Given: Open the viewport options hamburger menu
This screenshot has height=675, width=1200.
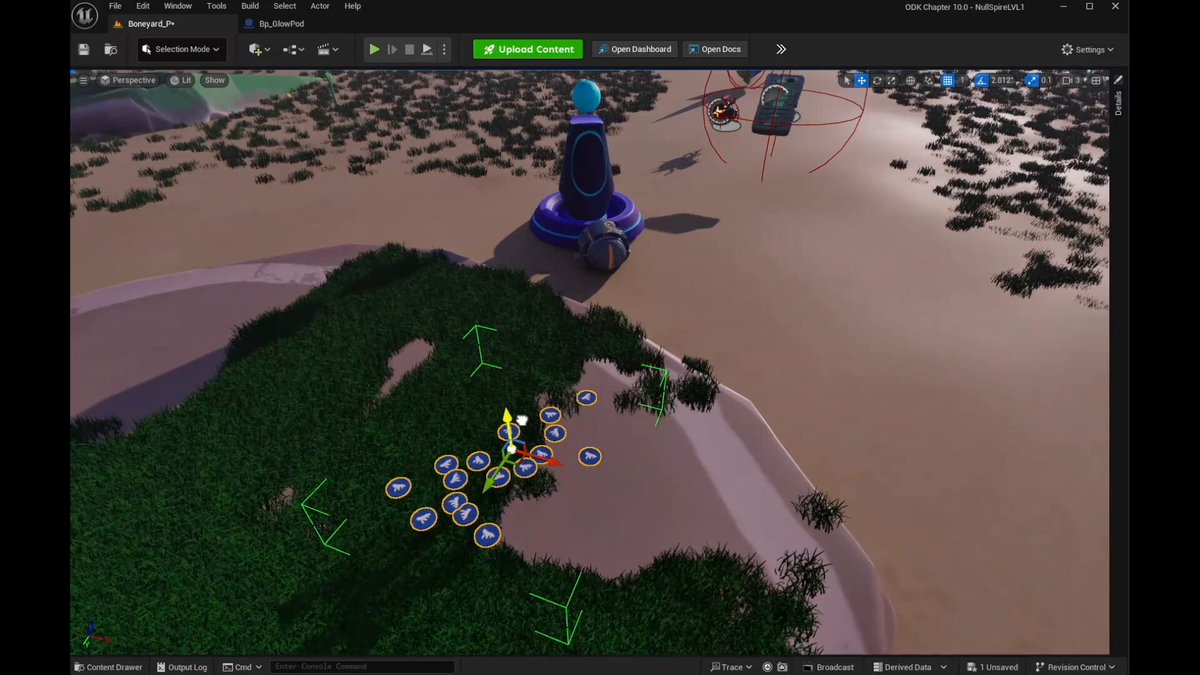Looking at the screenshot, I should coord(84,80).
